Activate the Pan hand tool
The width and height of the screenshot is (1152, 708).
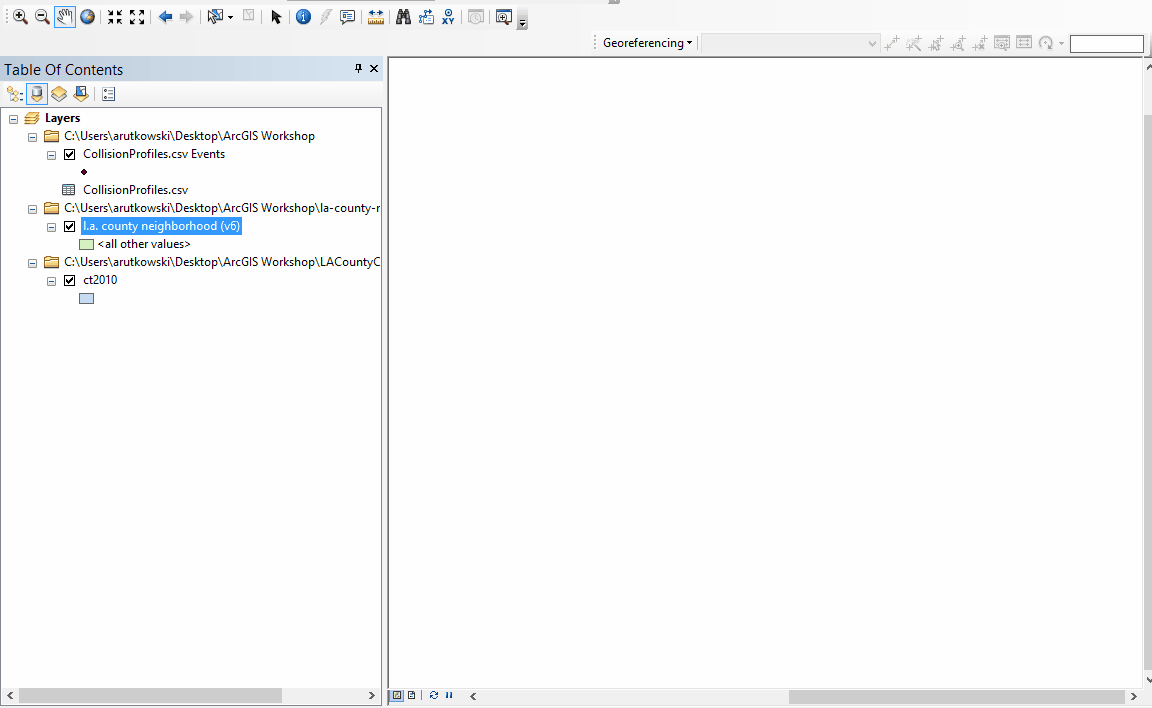(x=65, y=17)
